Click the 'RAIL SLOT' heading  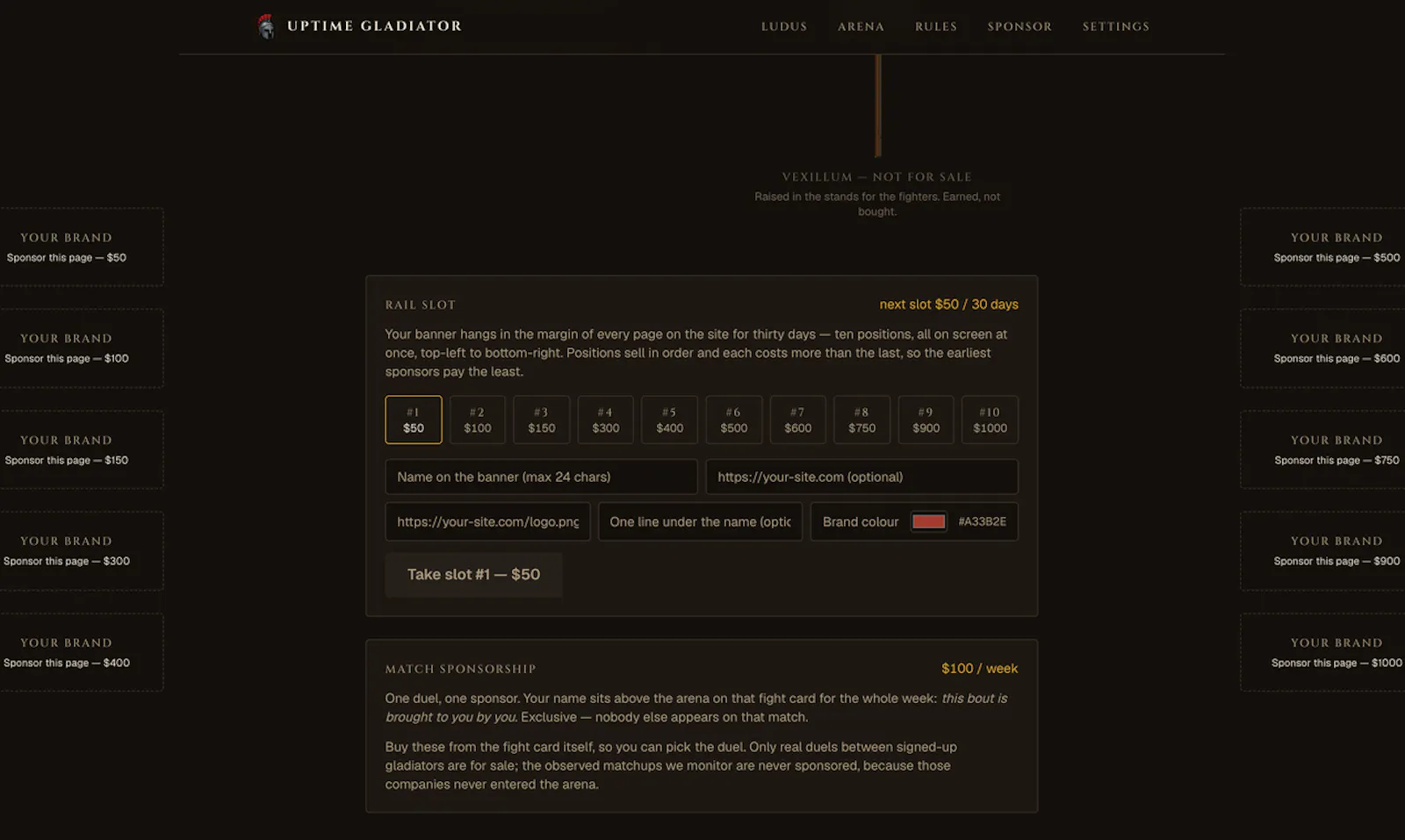click(x=421, y=305)
